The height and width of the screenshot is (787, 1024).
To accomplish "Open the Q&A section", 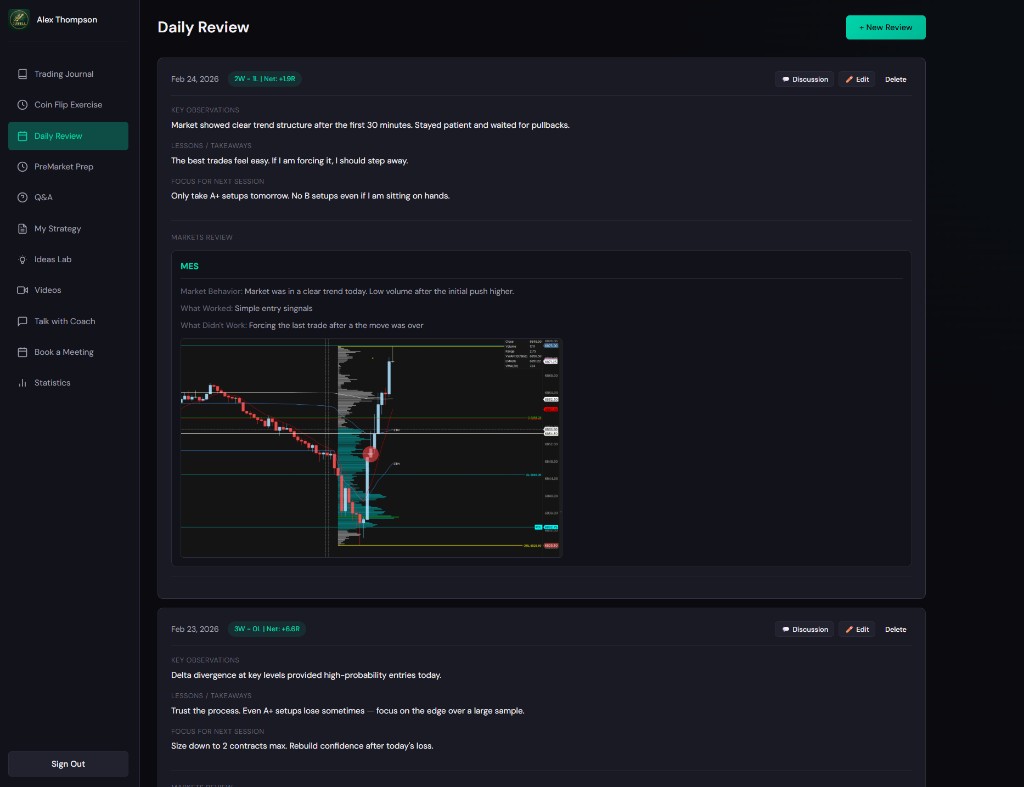I will (x=42, y=197).
